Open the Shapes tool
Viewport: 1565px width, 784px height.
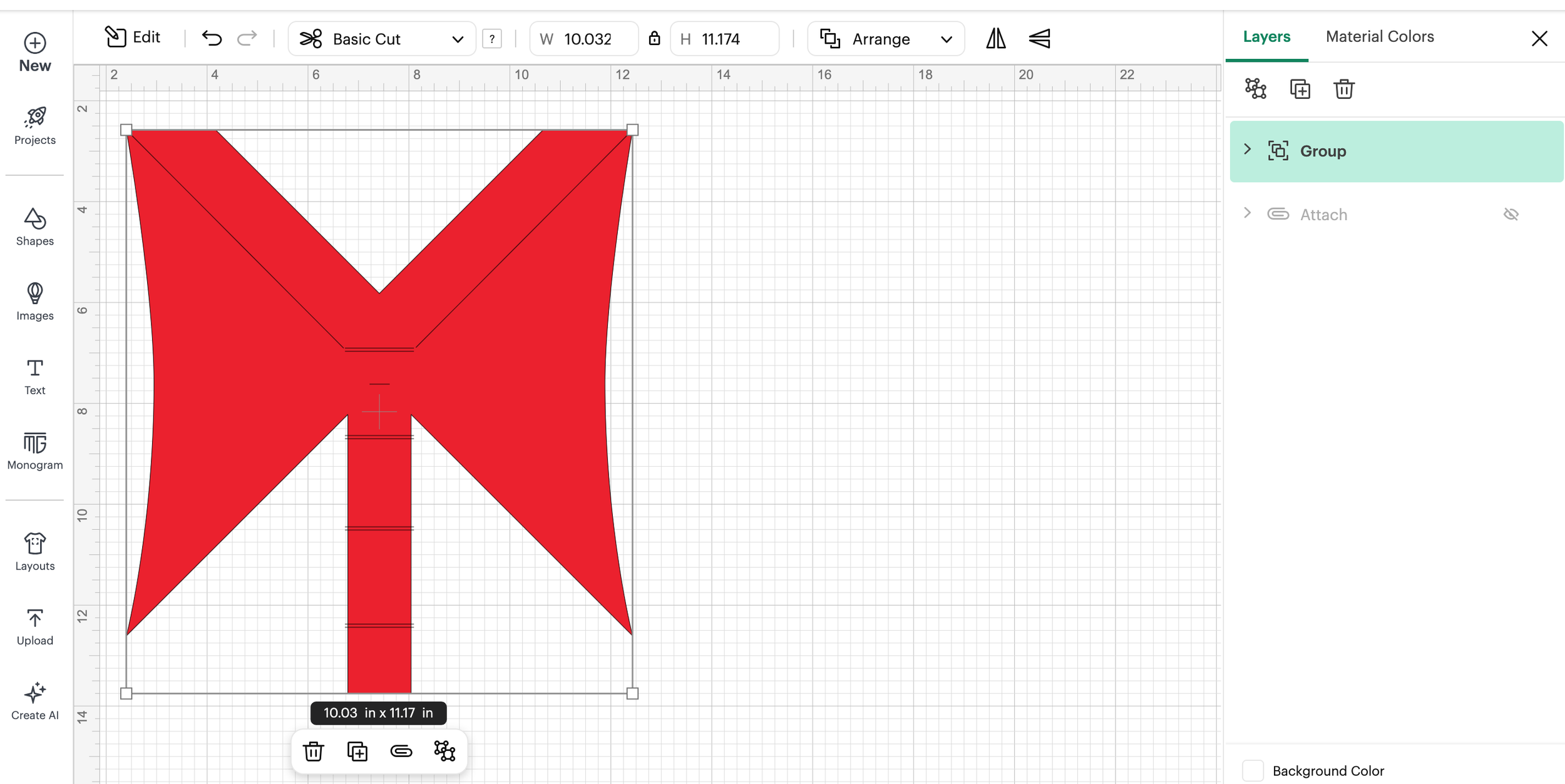(34, 227)
